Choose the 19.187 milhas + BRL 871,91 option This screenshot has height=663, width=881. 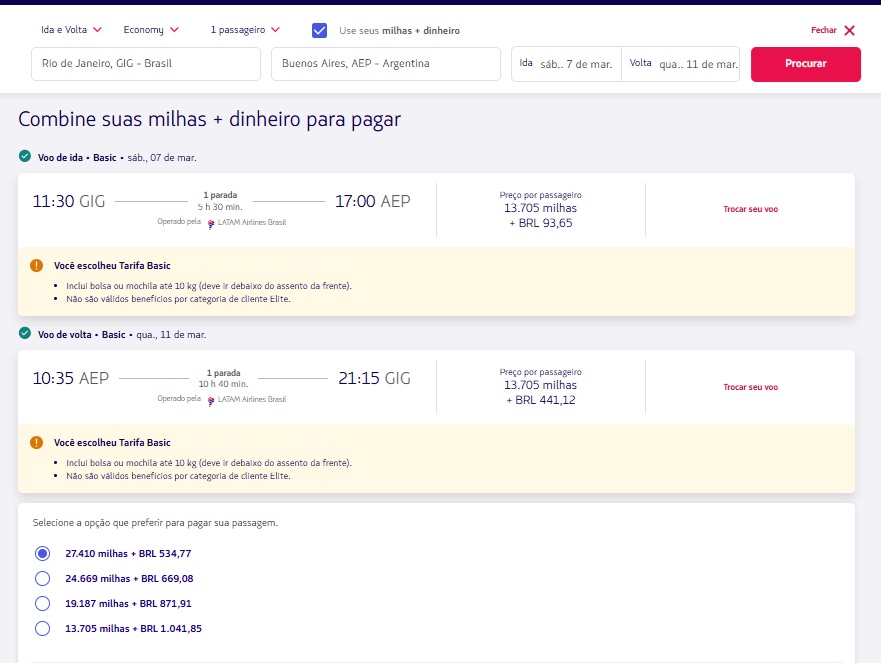[42, 604]
